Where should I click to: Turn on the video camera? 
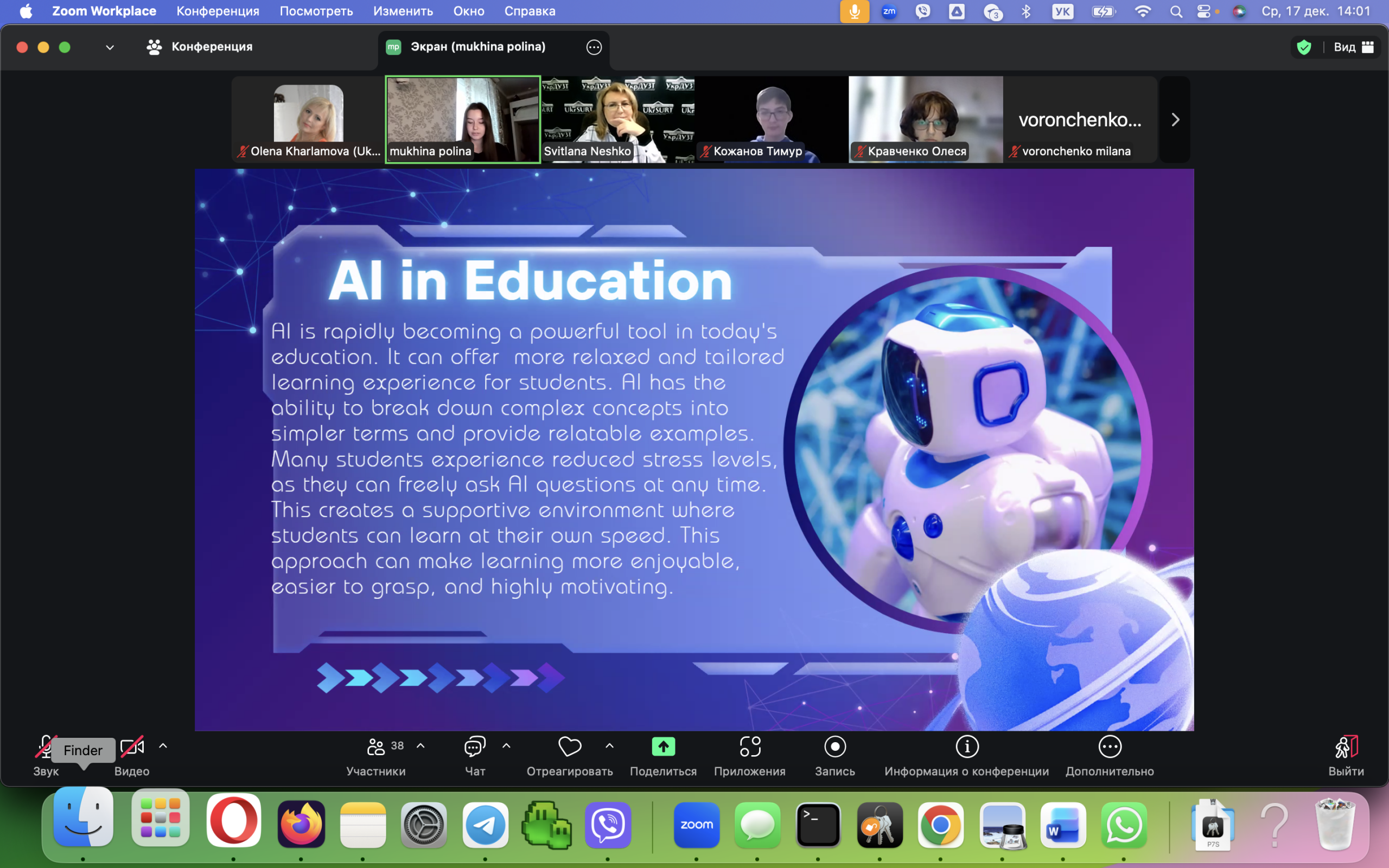pyautogui.click(x=131, y=747)
